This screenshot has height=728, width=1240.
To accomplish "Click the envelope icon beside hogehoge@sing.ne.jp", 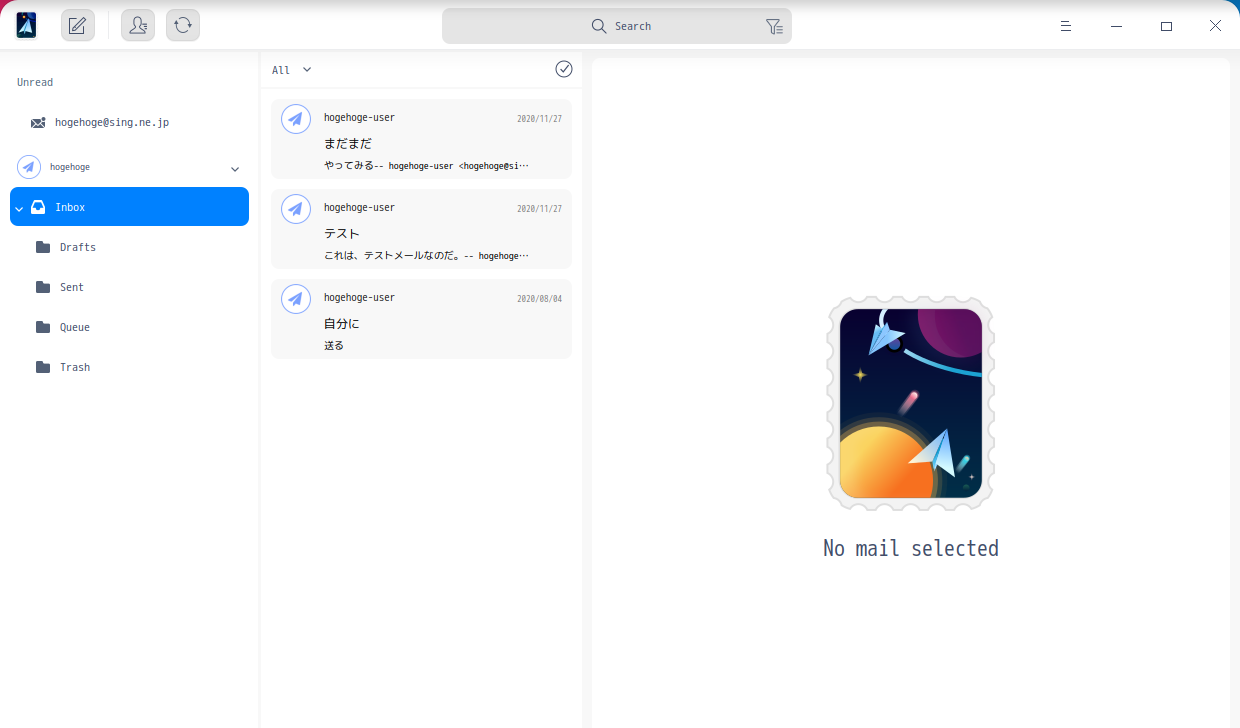I will pos(38,123).
